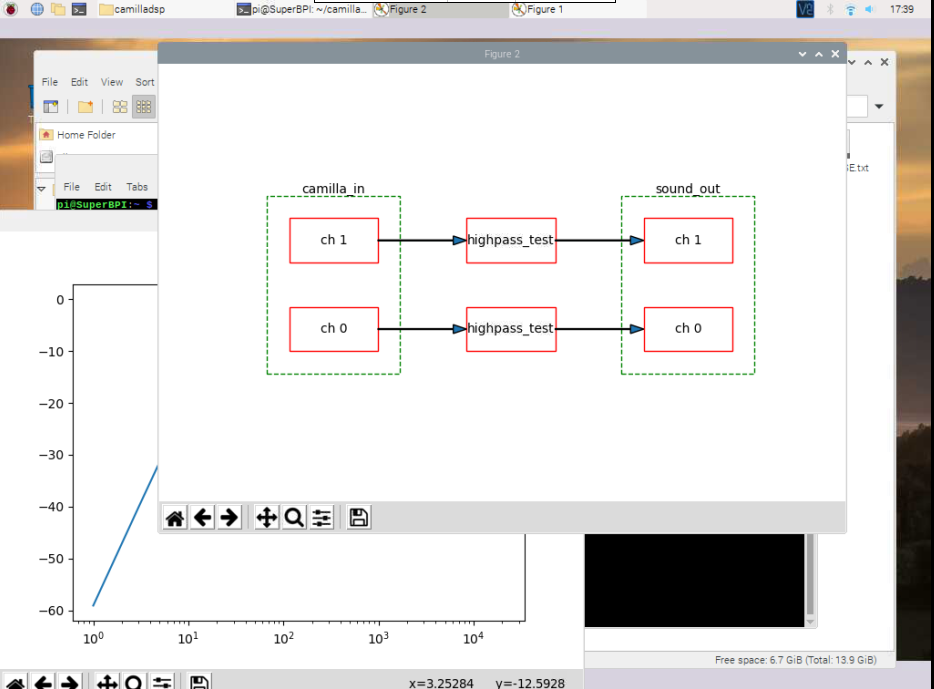
Task: Select Figure 1 Zoom tool
Action: tap(134, 682)
